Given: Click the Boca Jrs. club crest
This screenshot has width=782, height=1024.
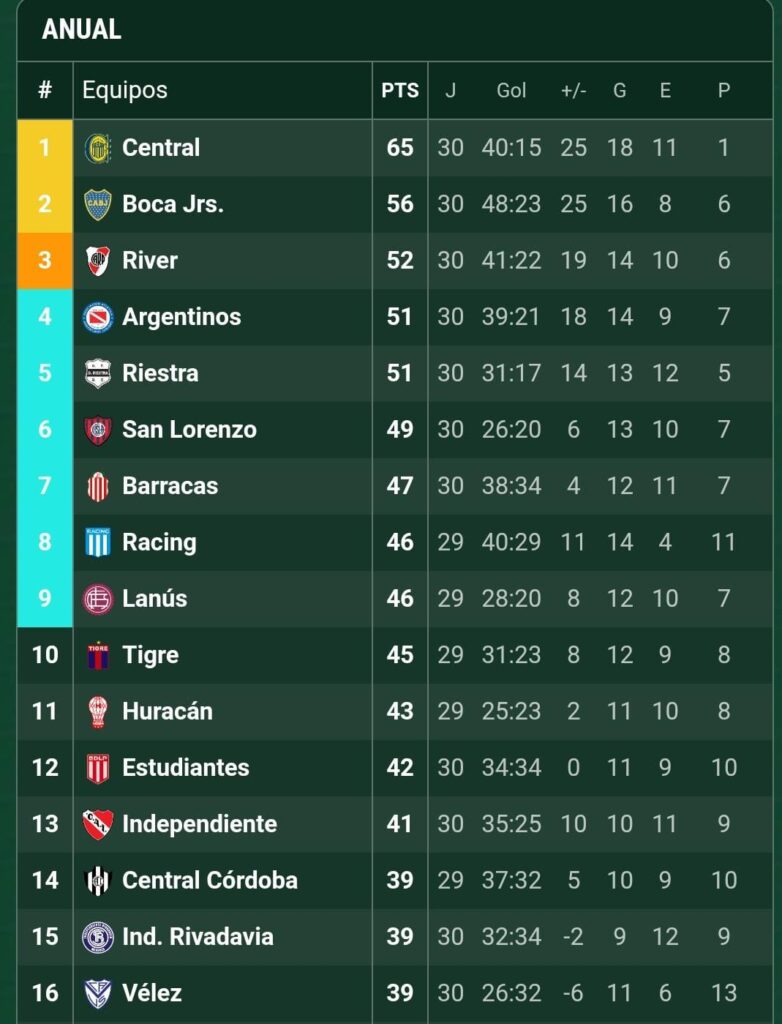Looking at the screenshot, I should click(98, 204).
